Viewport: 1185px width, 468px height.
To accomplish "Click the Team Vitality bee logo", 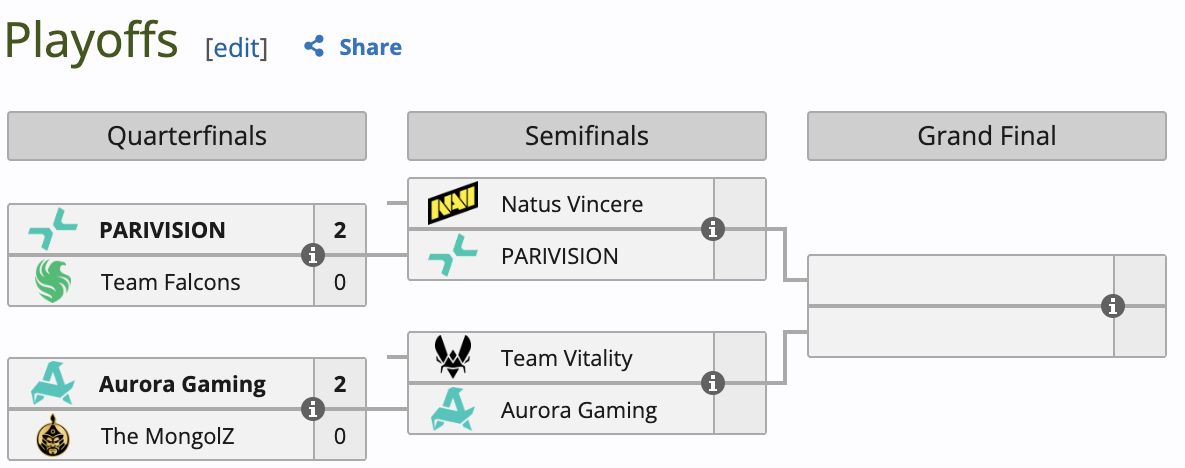I will tap(452, 357).
